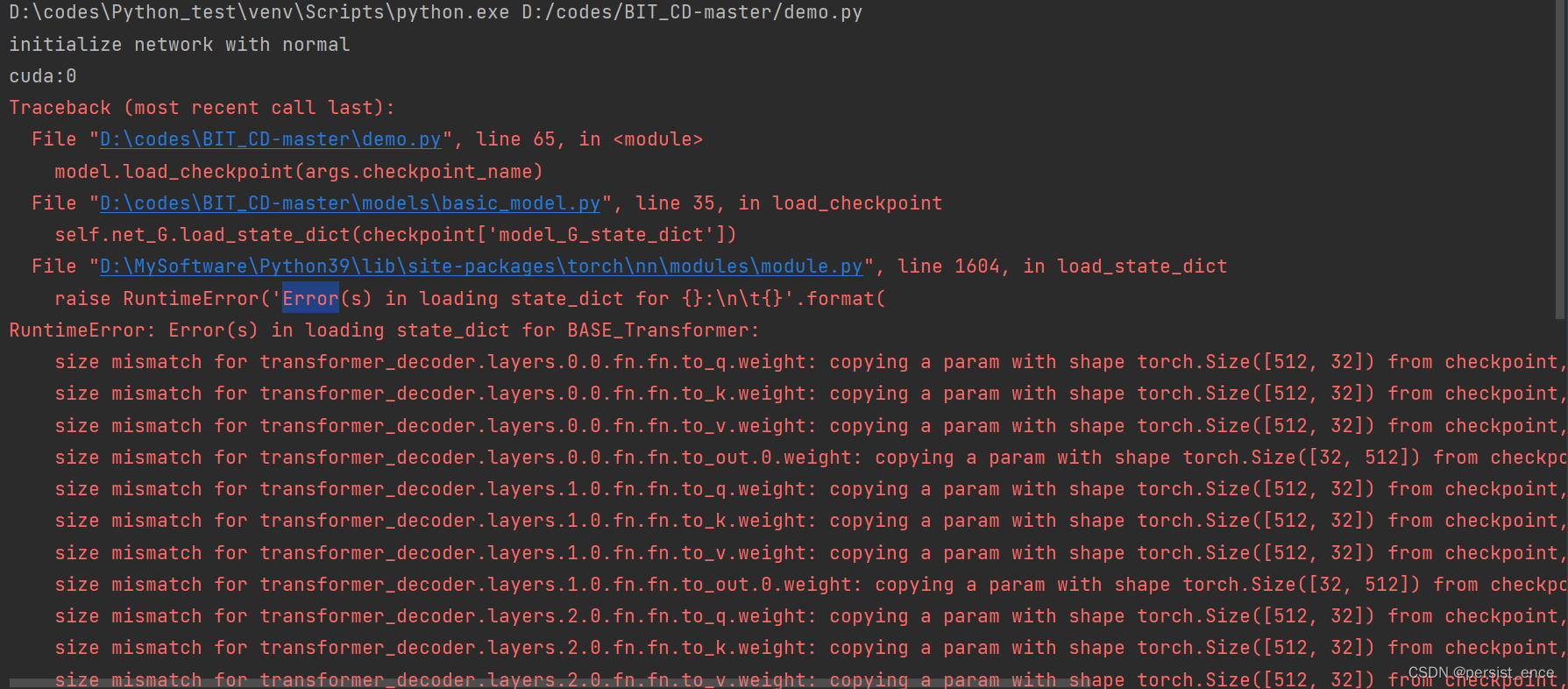This screenshot has width=1568, height=689.
Task: Click the 'cuda:0' output line
Action: 43,76
